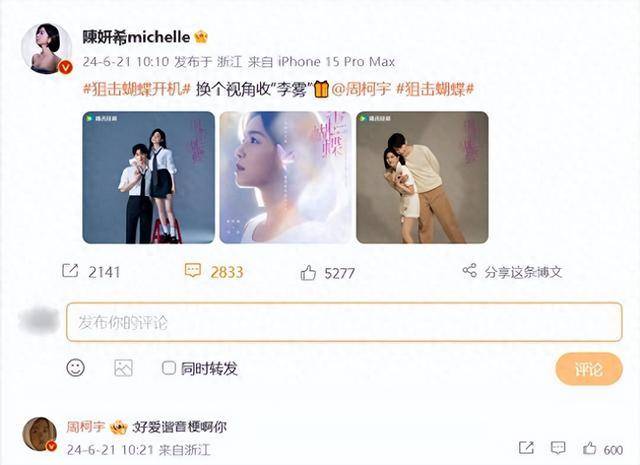Click the orange 评论 submit button

pos(589,369)
